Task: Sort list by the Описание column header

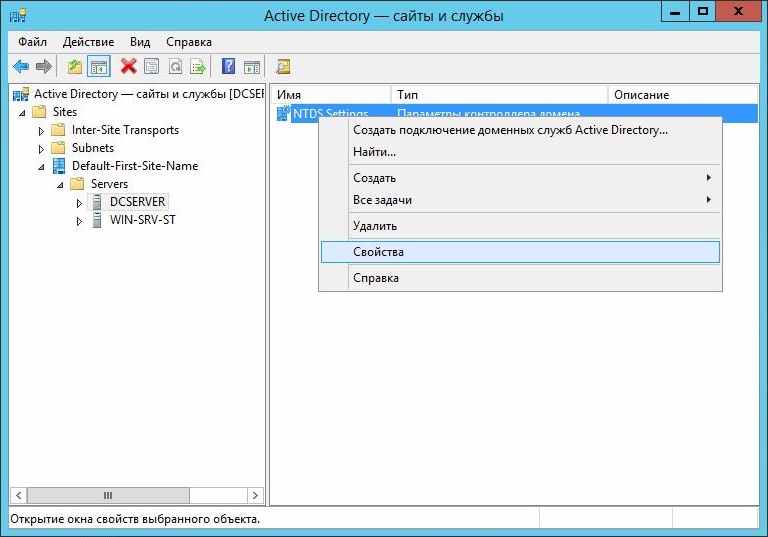Action: [641, 95]
